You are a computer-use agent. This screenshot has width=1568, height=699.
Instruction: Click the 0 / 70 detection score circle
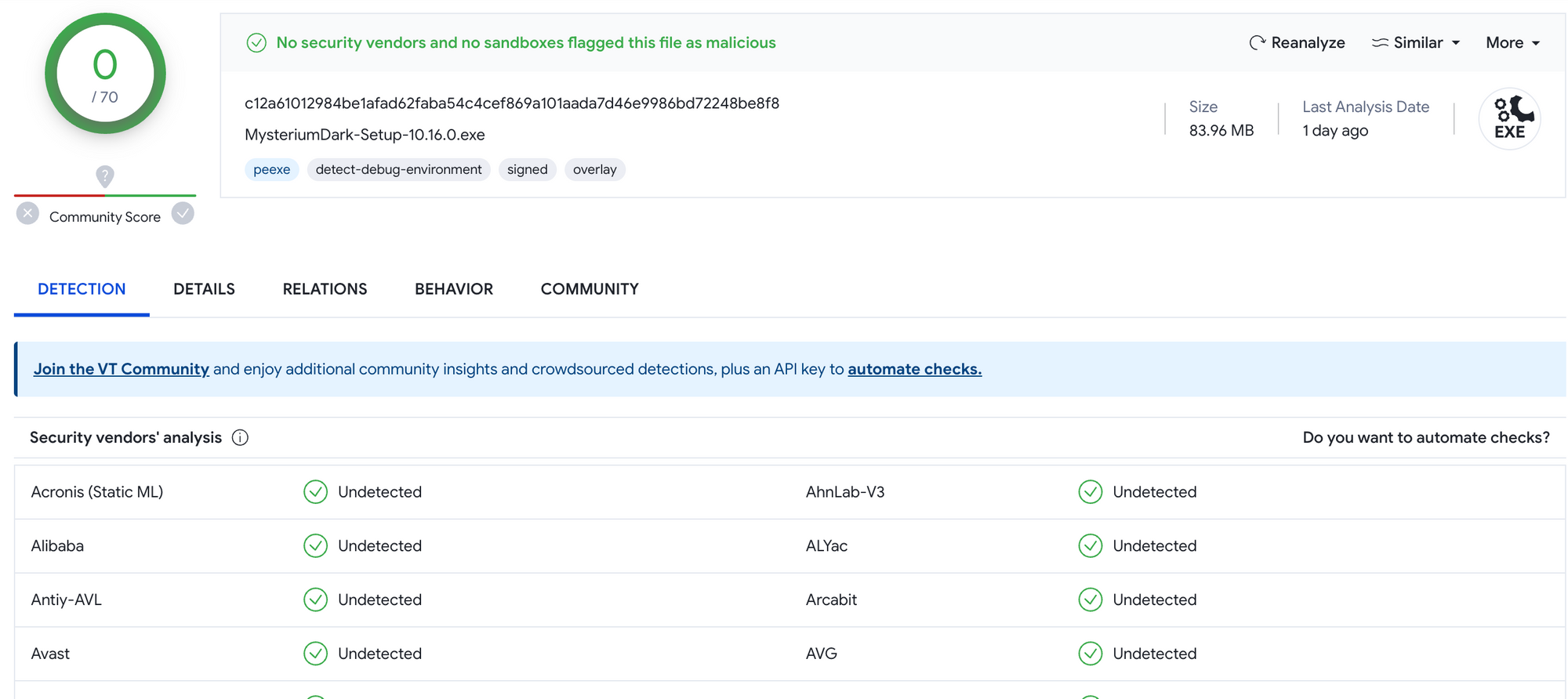click(x=105, y=74)
